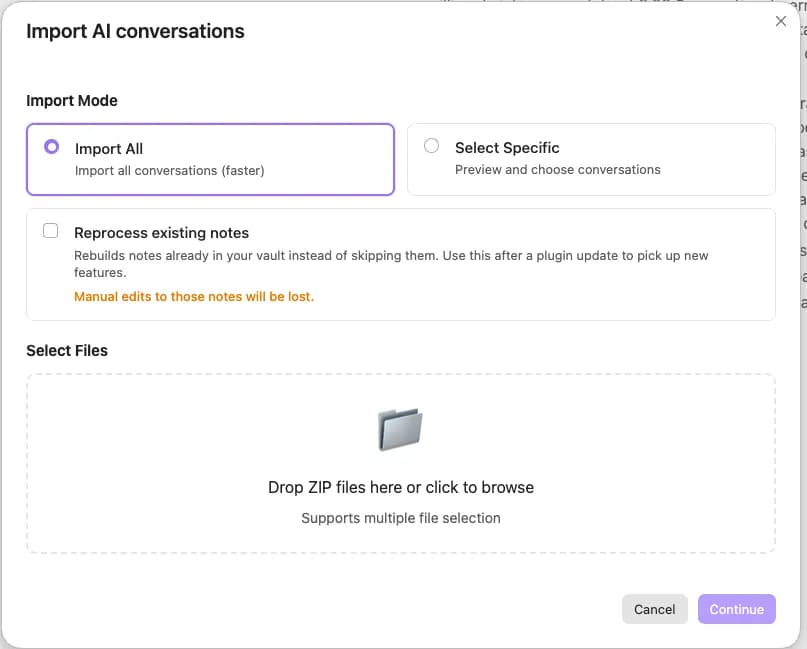807x649 pixels.
Task: Click the 'Select Files' heading
Action: tap(67, 350)
